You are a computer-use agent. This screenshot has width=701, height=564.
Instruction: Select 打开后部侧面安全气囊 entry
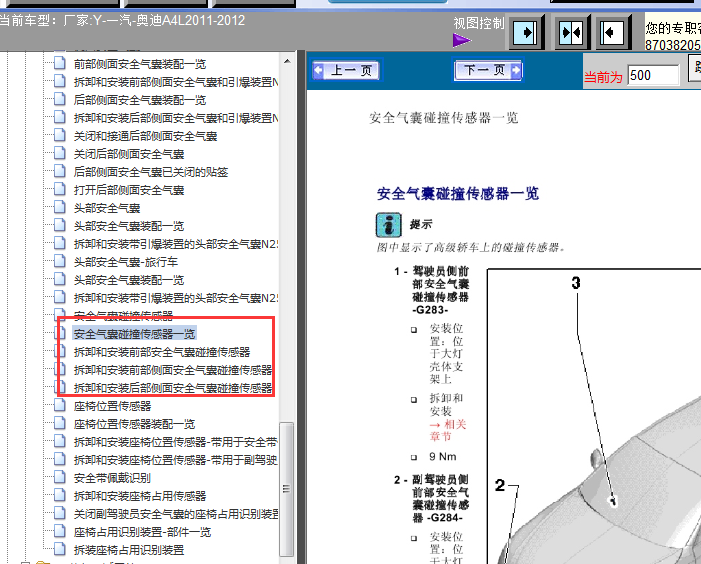129,190
